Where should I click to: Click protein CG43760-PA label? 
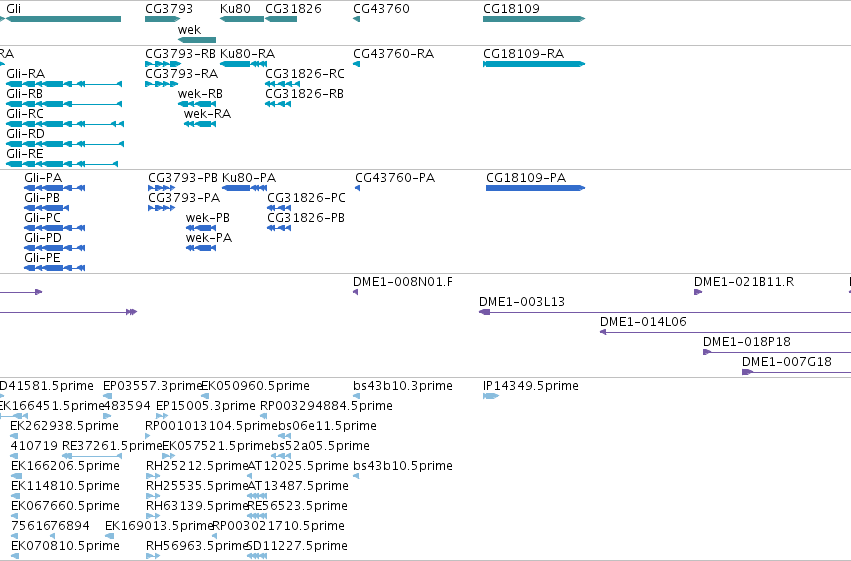point(395,178)
